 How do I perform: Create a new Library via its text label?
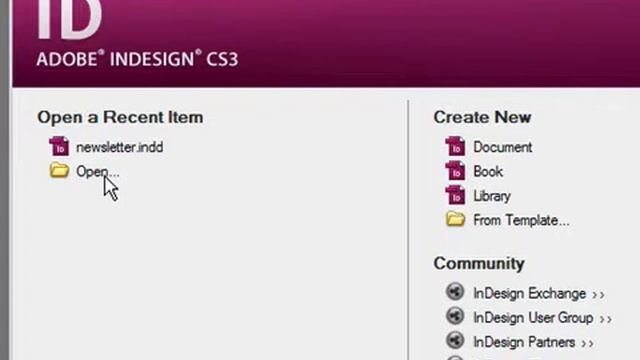click(x=491, y=196)
